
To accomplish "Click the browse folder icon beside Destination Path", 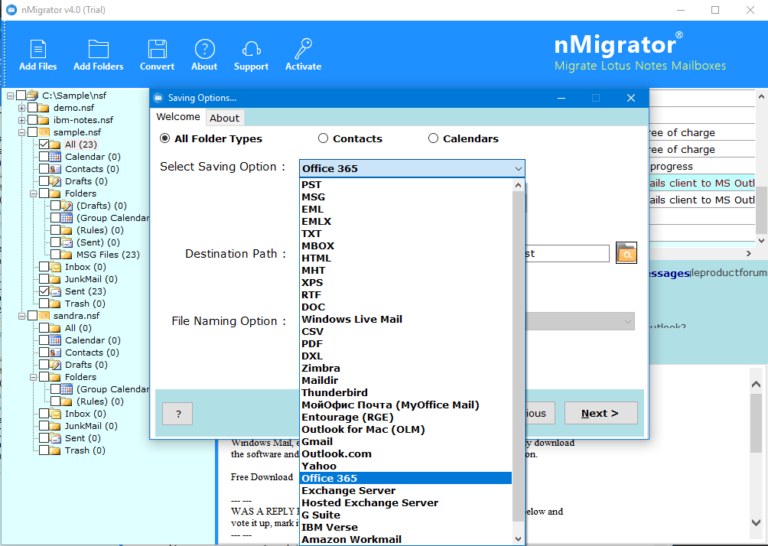I will click(x=626, y=253).
